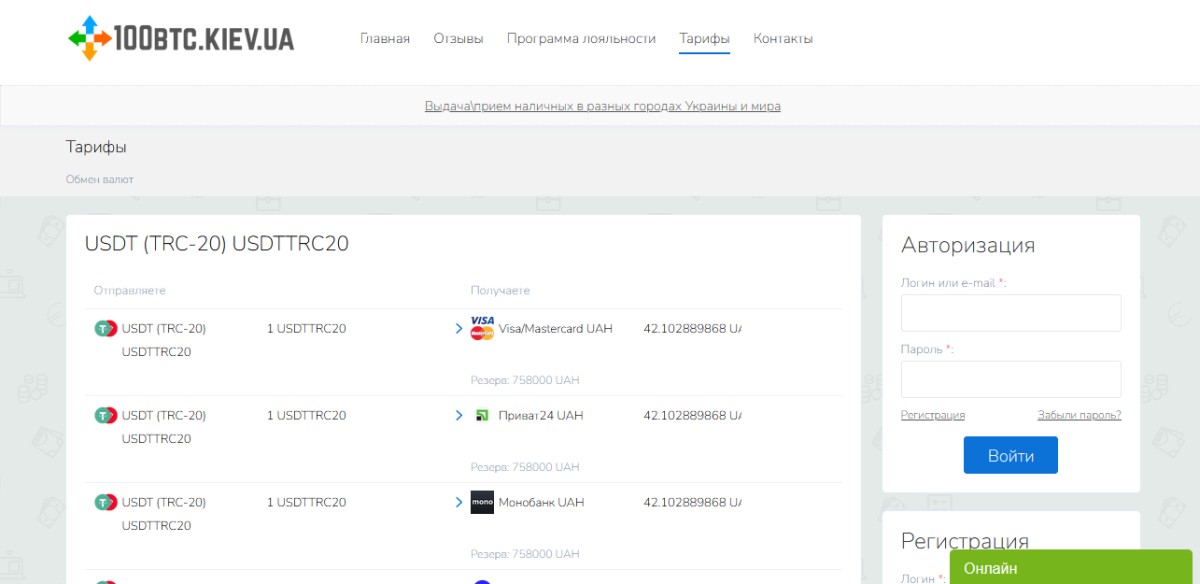Click the Отправляете column header
Image resolution: width=1200 pixels, height=584 pixels.
pyautogui.click(x=130, y=291)
